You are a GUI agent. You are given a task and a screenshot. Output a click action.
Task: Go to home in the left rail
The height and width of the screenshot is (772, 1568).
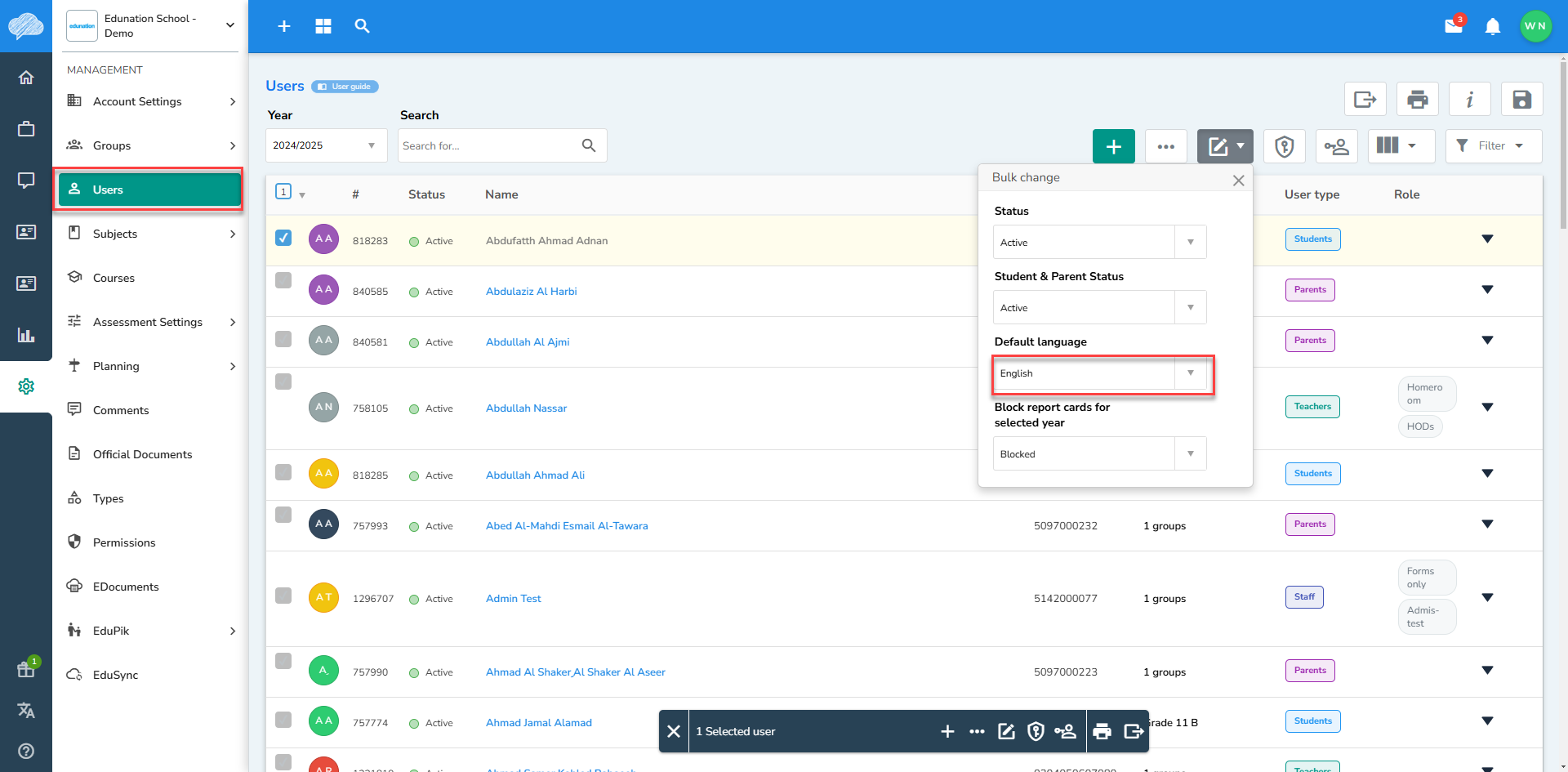tap(26, 78)
